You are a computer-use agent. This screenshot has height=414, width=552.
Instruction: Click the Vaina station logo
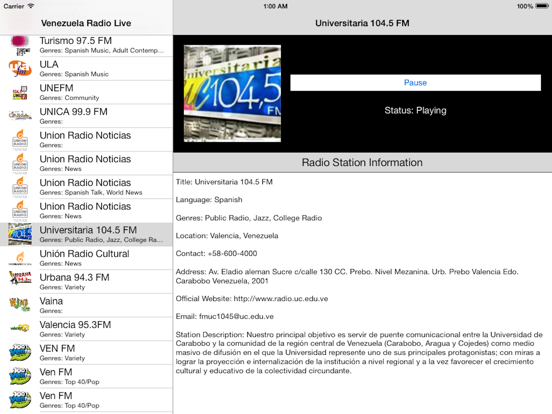(x=20, y=305)
